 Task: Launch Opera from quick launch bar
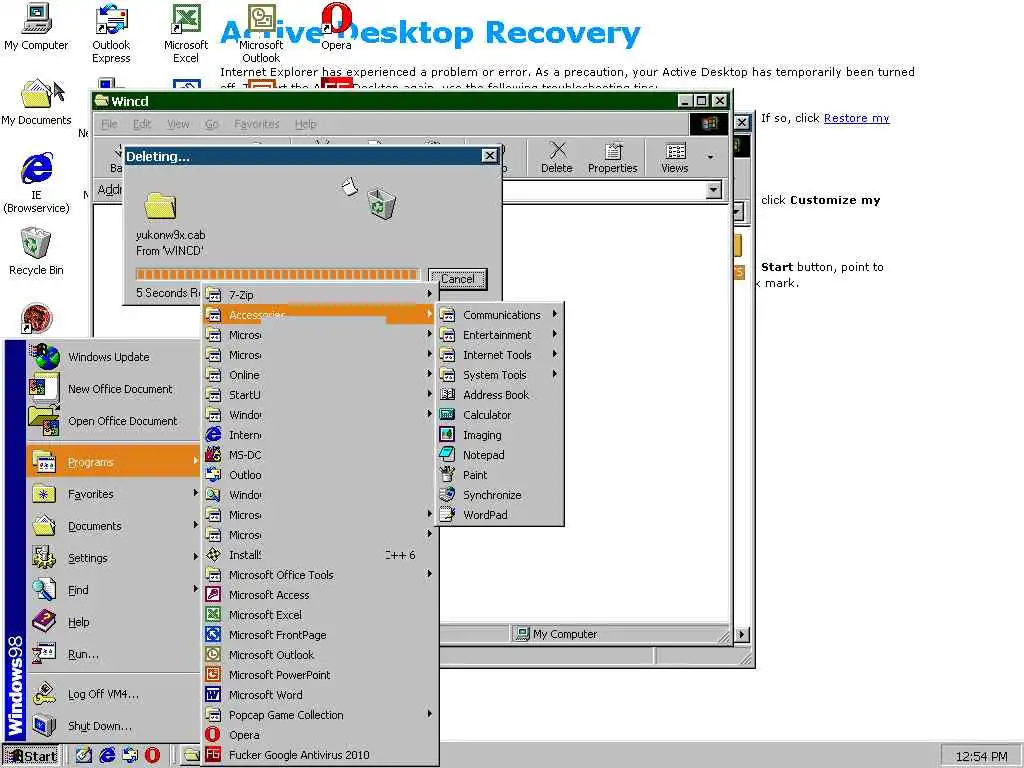tap(152, 756)
